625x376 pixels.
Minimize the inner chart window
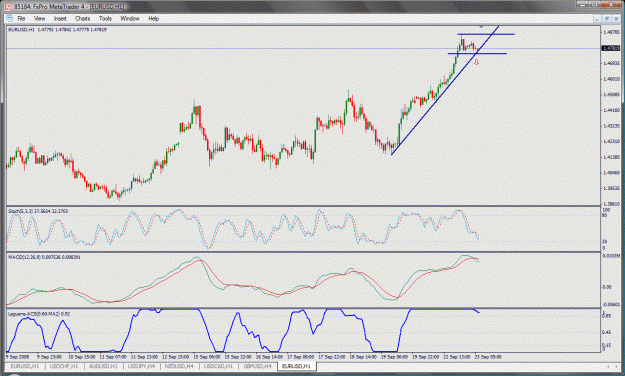pyautogui.click(x=597, y=18)
